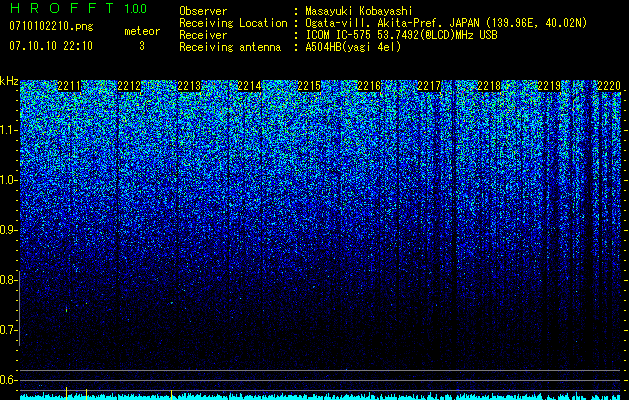Select observer name Masayuki Kobayashi

click(x=359, y=11)
